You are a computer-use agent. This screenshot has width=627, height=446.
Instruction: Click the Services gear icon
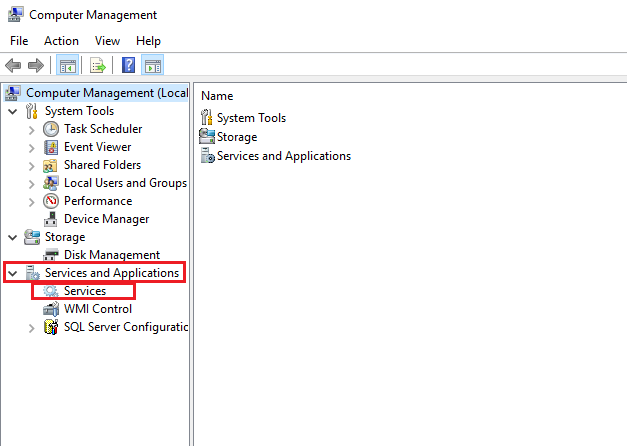[x=51, y=291]
